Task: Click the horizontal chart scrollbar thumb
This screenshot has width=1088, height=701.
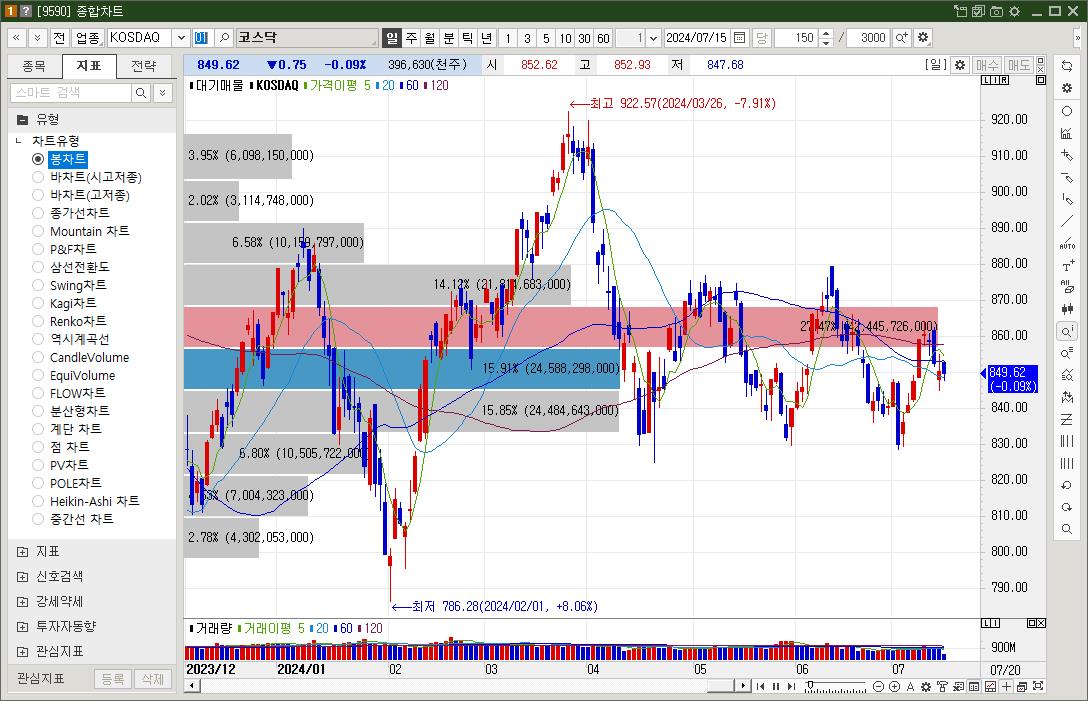Action: (721, 686)
